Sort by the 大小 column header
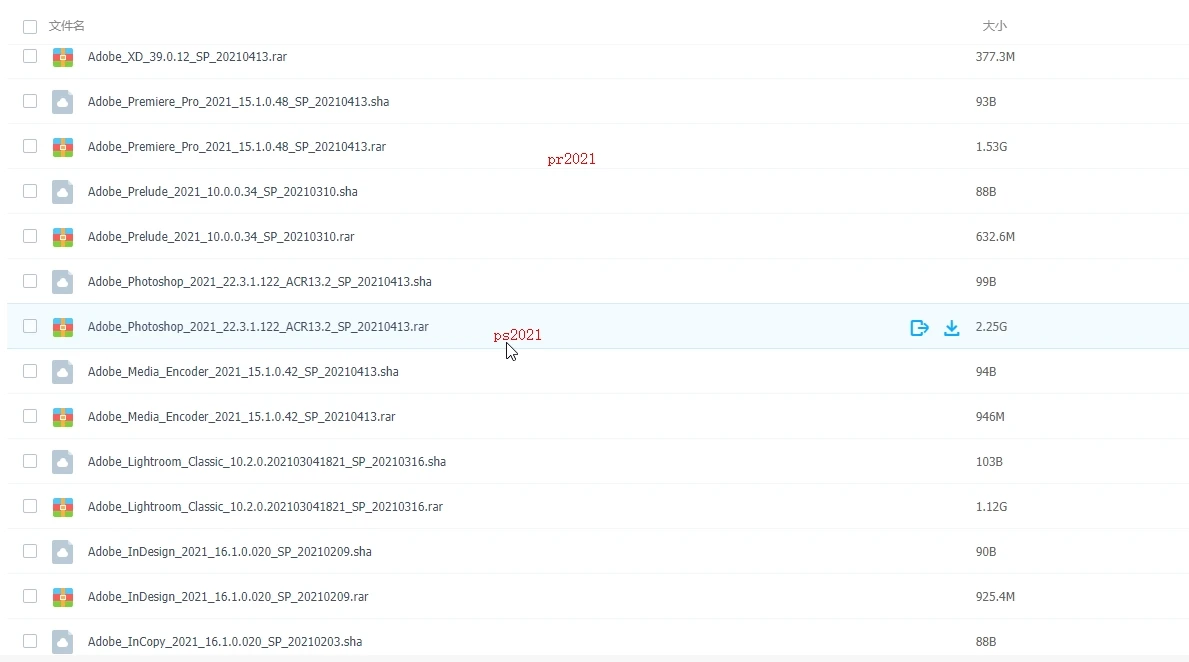 click(994, 26)
